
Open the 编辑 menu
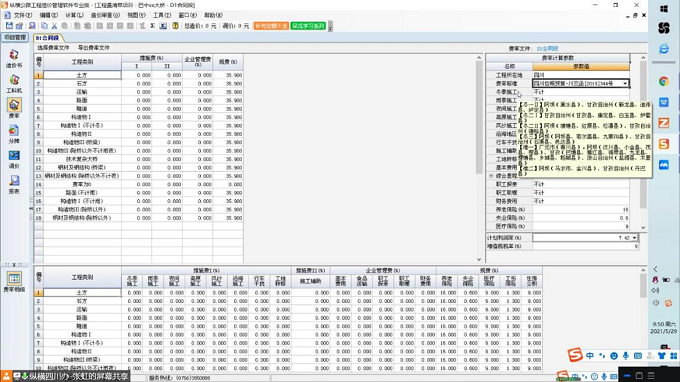(x=49, y=15)
